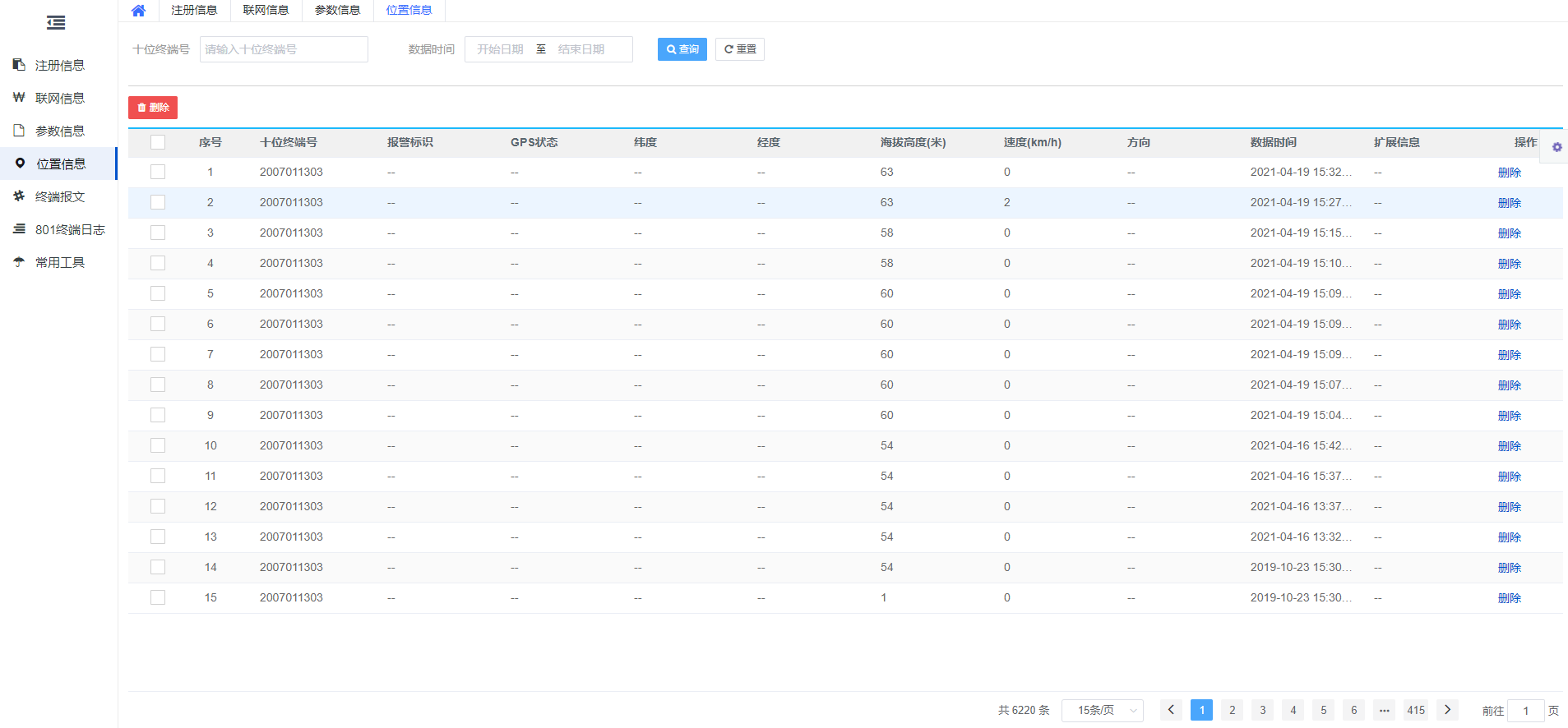
Task: Click the 重置 reset button
Action: click(740, 49)
